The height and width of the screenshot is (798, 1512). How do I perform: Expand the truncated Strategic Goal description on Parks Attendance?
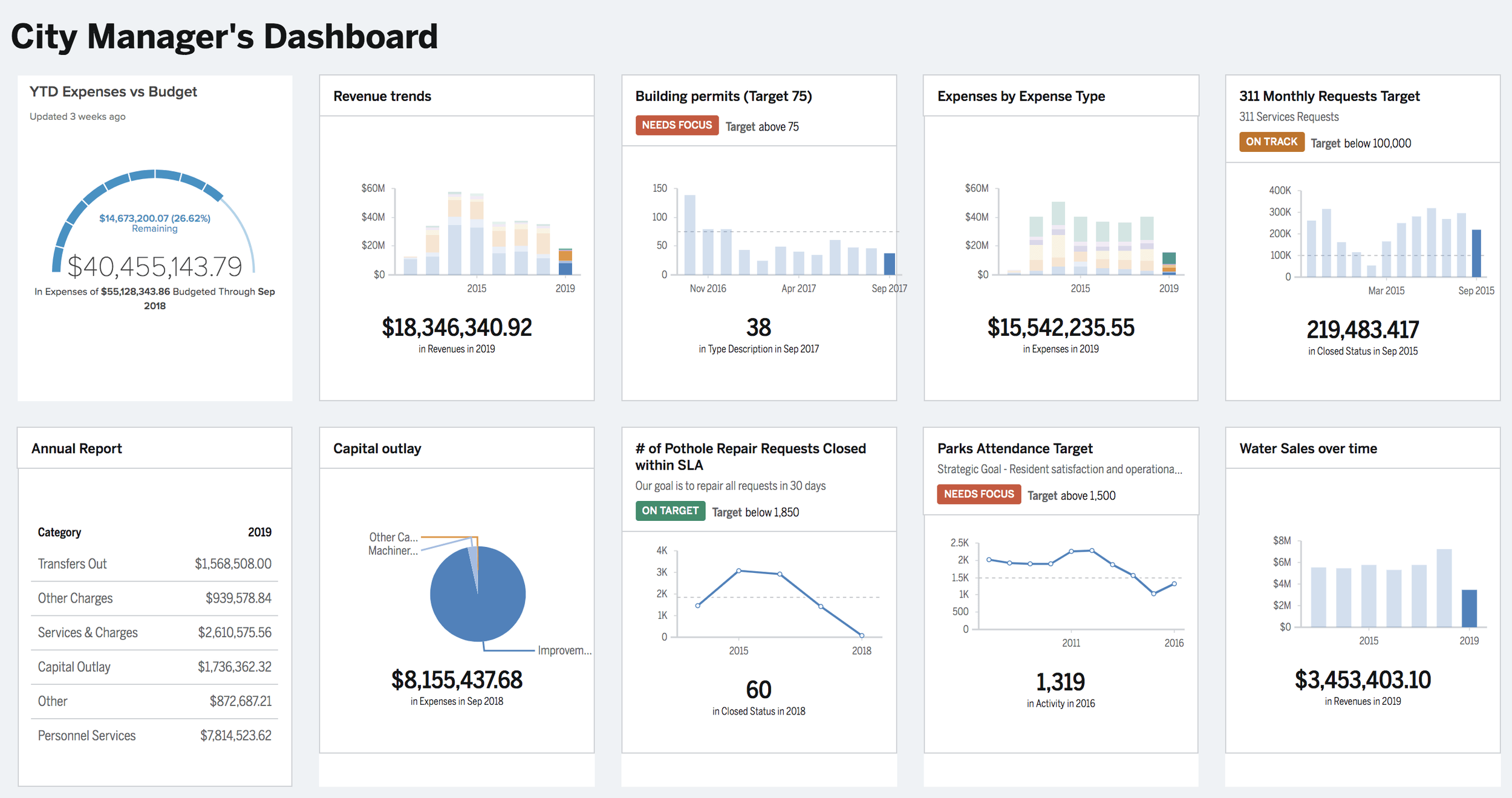pos(1060,469)
